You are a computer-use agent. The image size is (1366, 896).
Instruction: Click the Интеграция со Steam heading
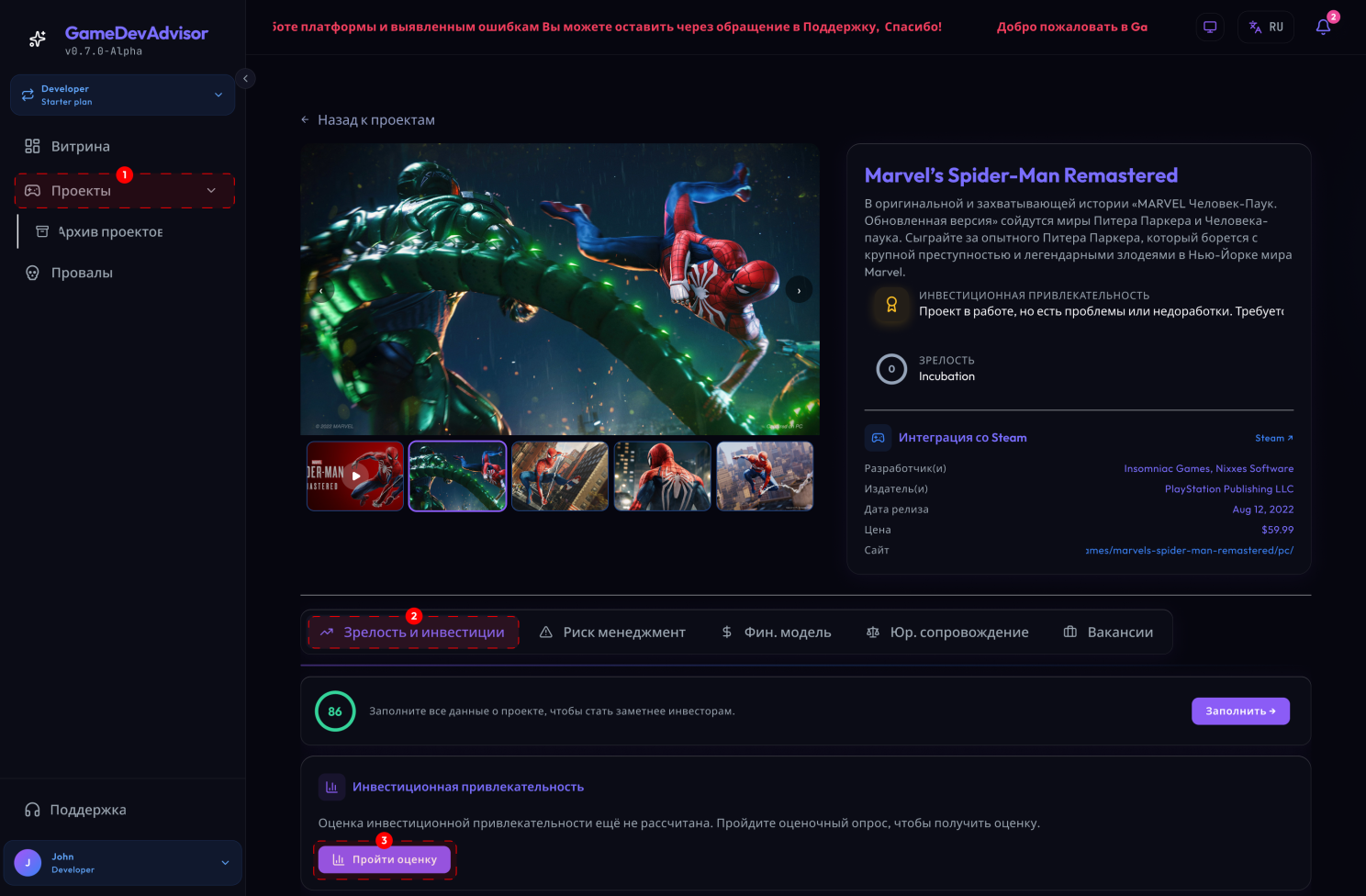pyautogui.click(x=962, y=438)
